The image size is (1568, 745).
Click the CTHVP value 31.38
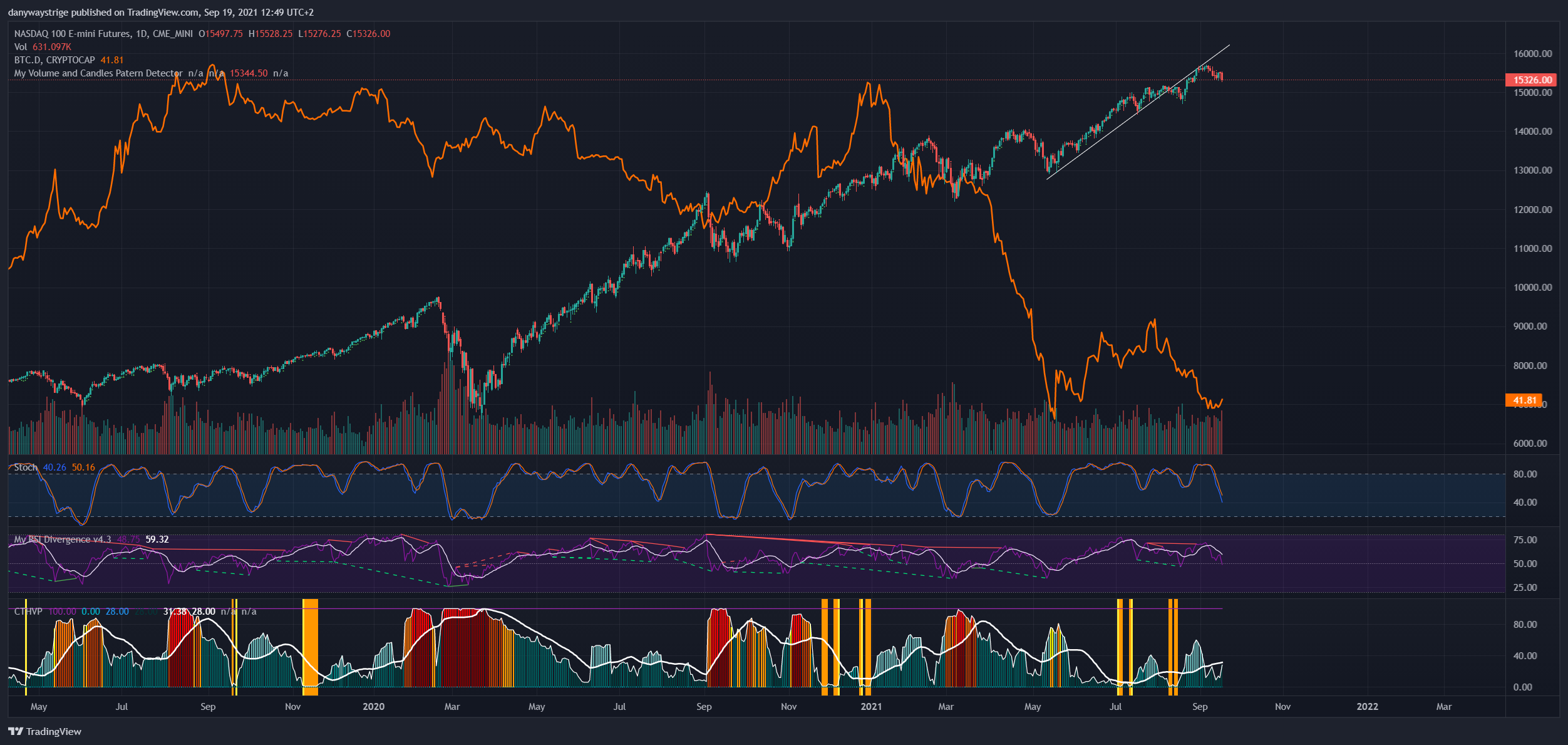[x=175, y=612]
